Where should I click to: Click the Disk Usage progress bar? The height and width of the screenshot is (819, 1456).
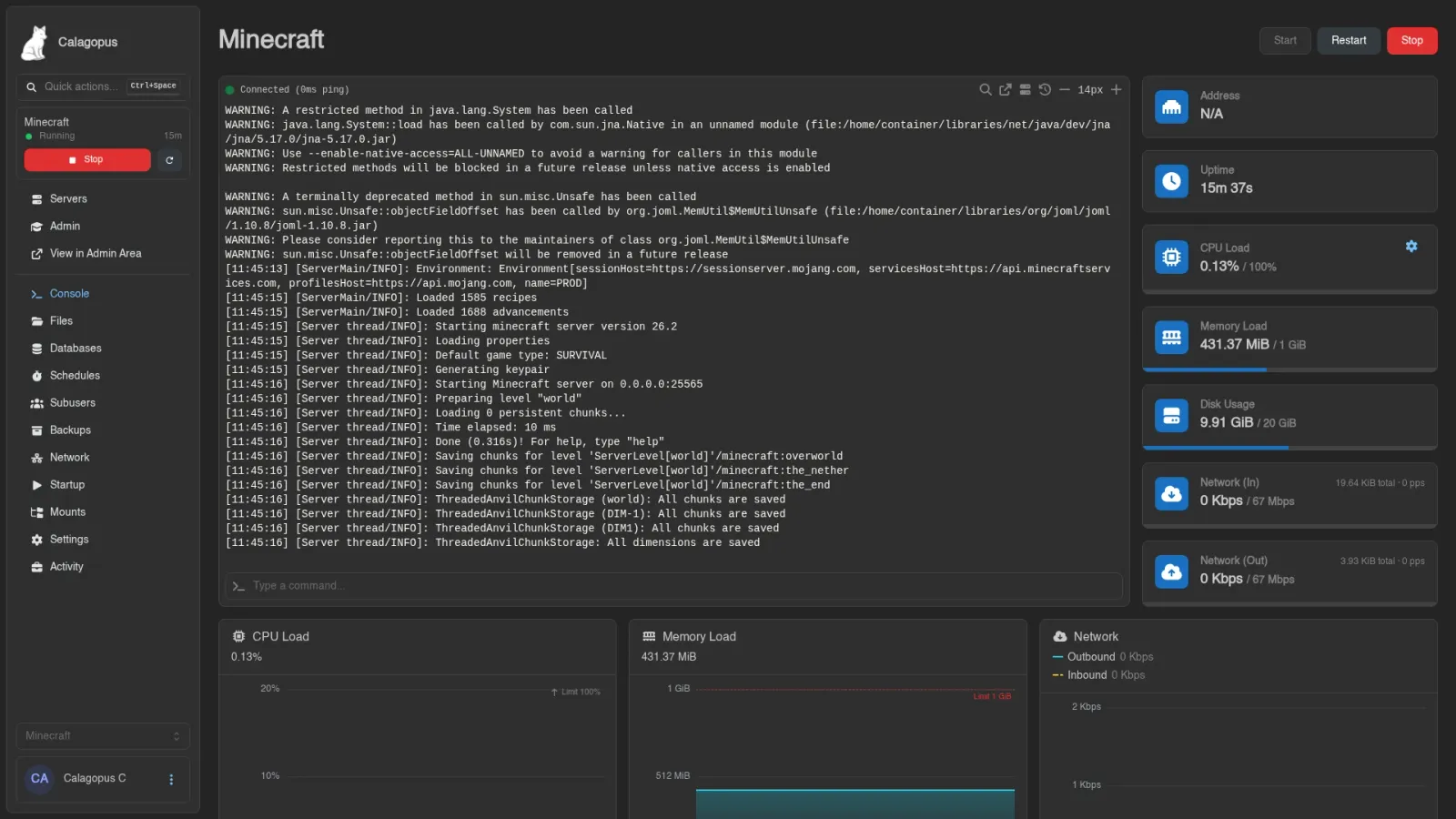(x=1289, y=448)
